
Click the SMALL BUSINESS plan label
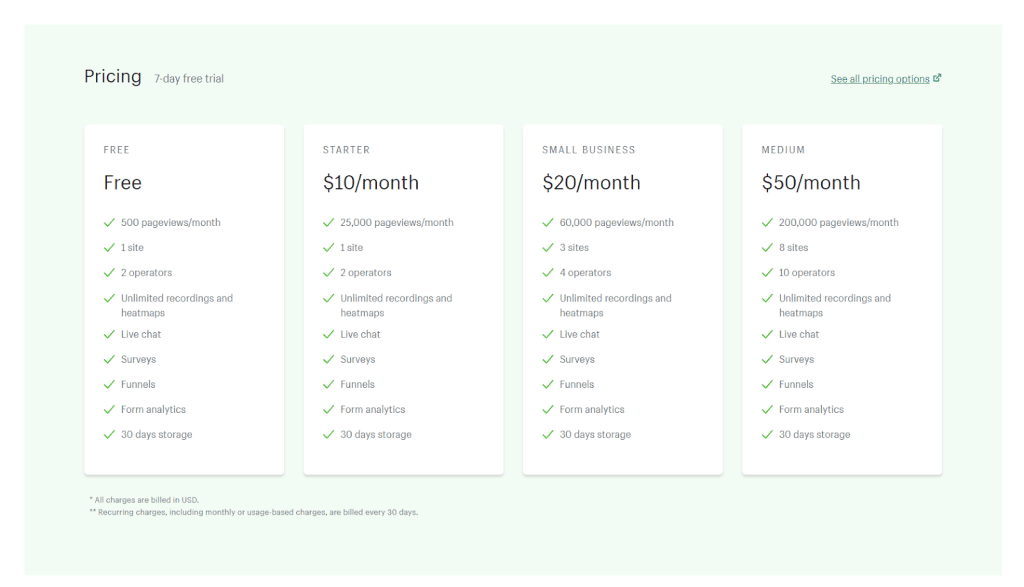pos(588,150)
